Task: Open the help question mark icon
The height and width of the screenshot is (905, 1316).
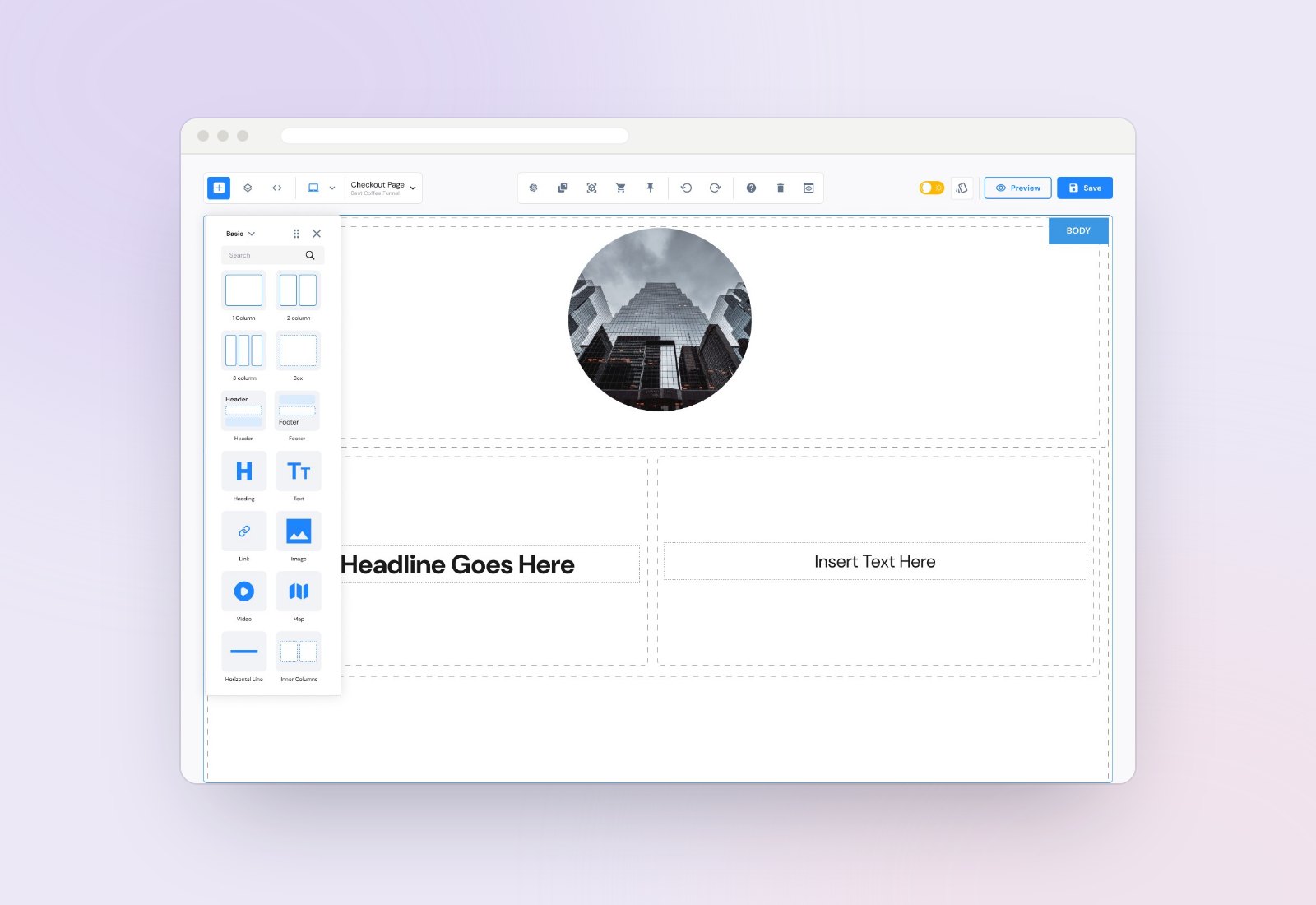Action: point(751,188)
